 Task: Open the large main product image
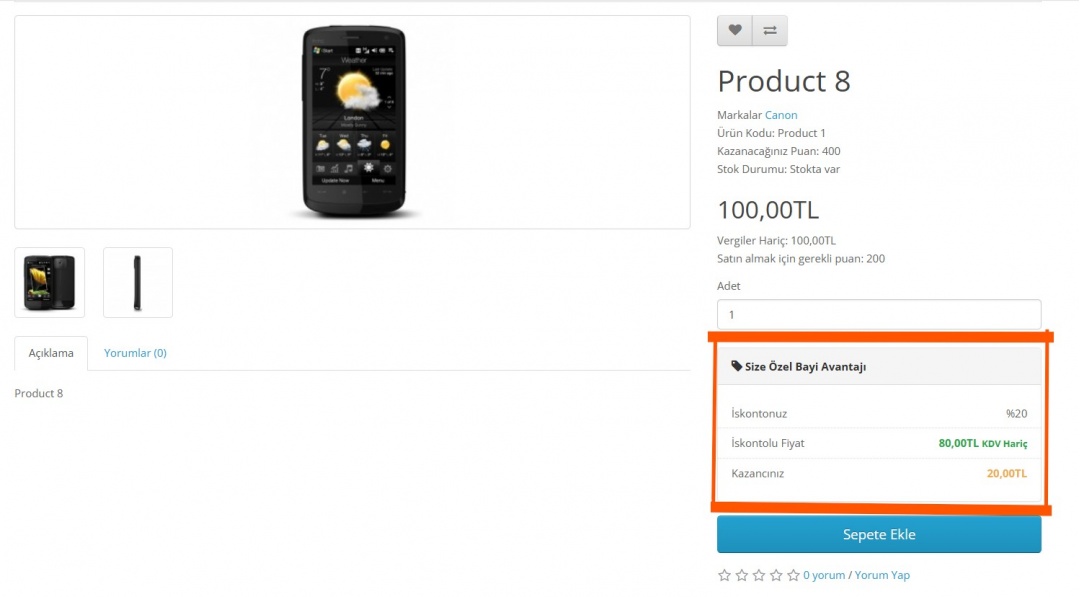click(x=352, y=122)
